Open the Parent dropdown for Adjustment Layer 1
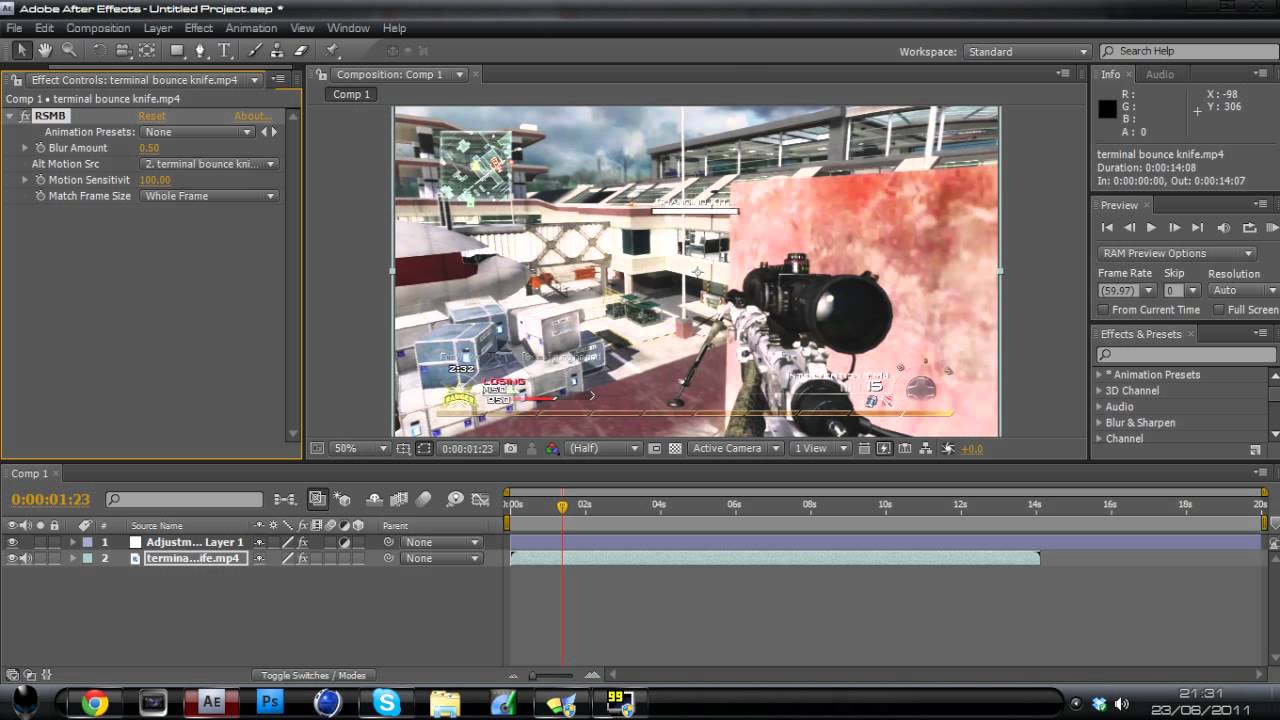 pos(441,542)
